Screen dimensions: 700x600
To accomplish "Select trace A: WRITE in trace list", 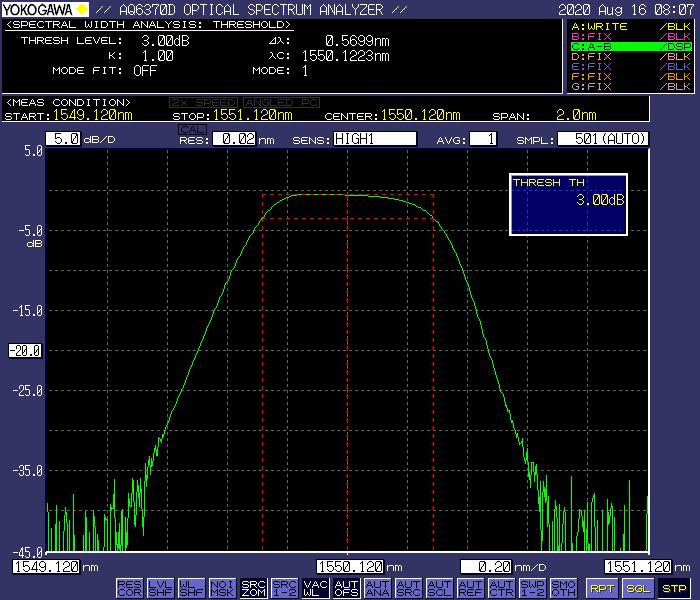I will [630, 26].
